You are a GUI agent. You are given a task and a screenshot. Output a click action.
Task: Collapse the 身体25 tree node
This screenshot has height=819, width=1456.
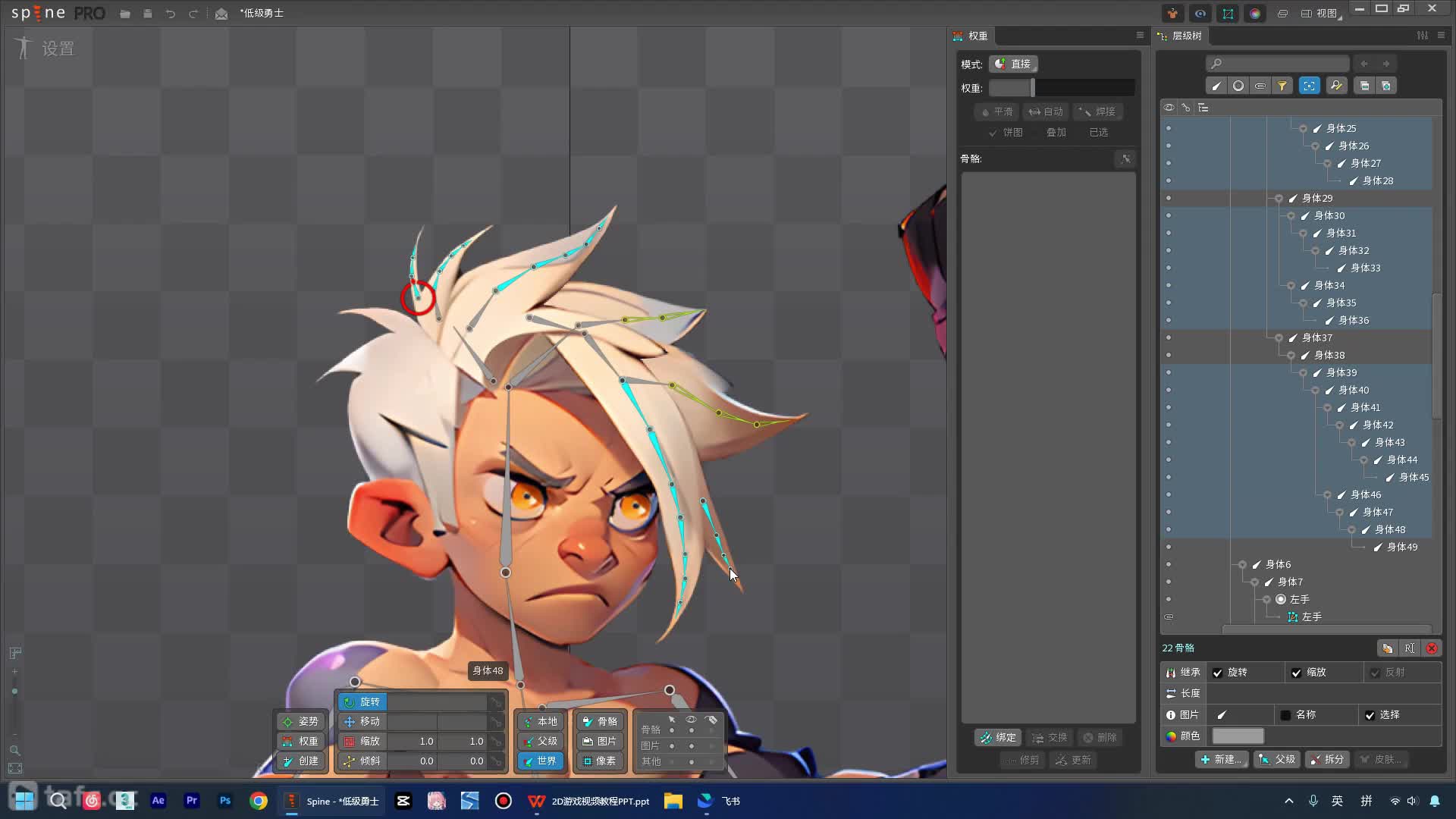[1304, 129]
